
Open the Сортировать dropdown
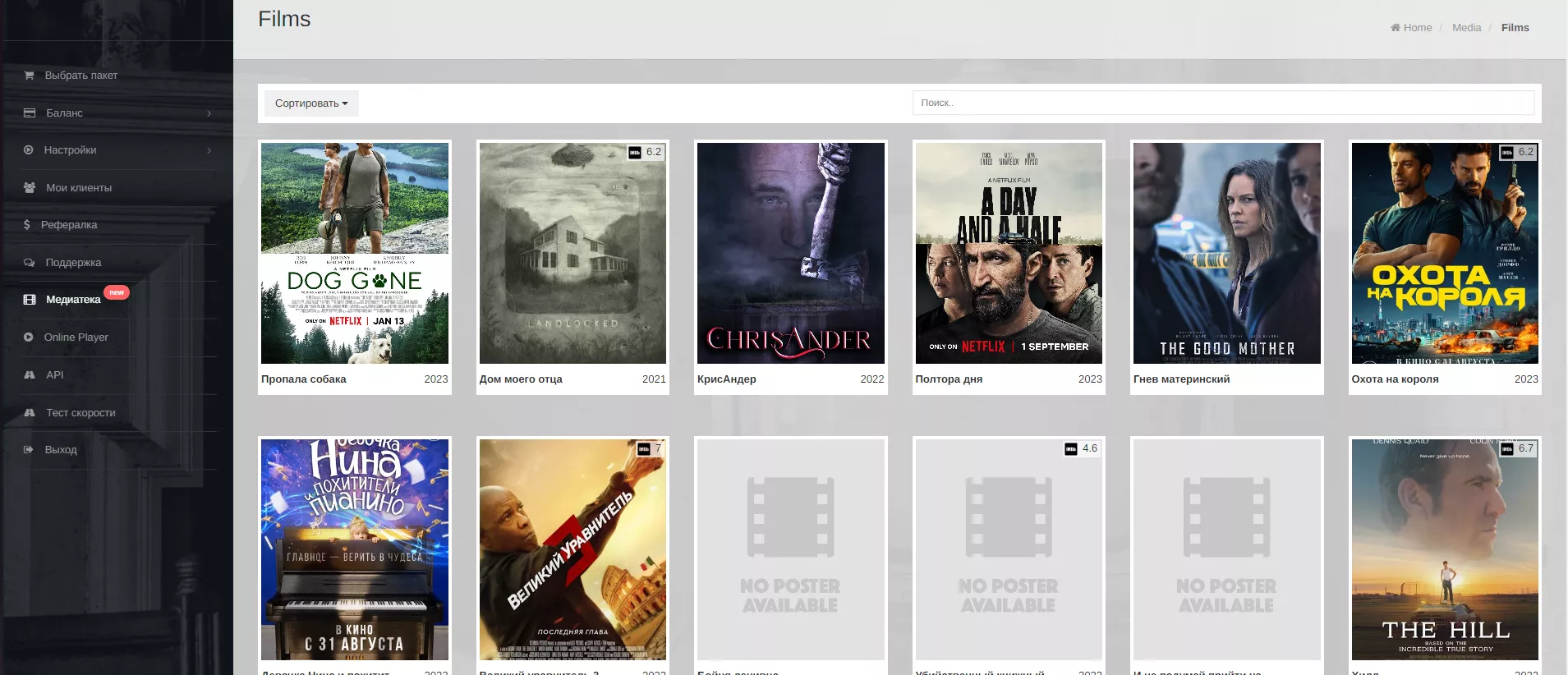pos(311,103)
